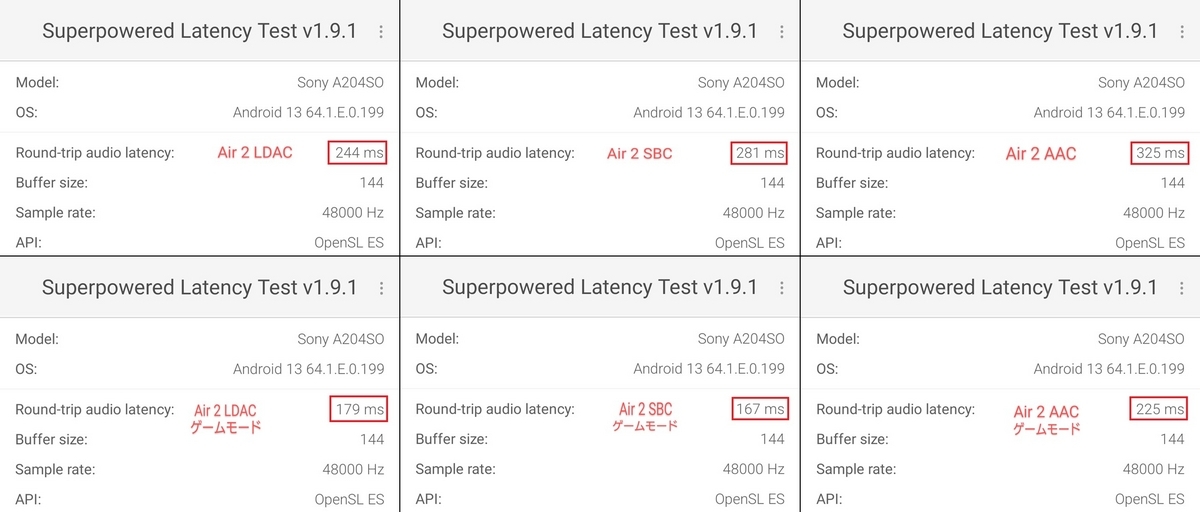Click the Air 2 SBC ゲームモード label
The height and width of the screenshot is (512, 1200).
[x=646, y=417]
